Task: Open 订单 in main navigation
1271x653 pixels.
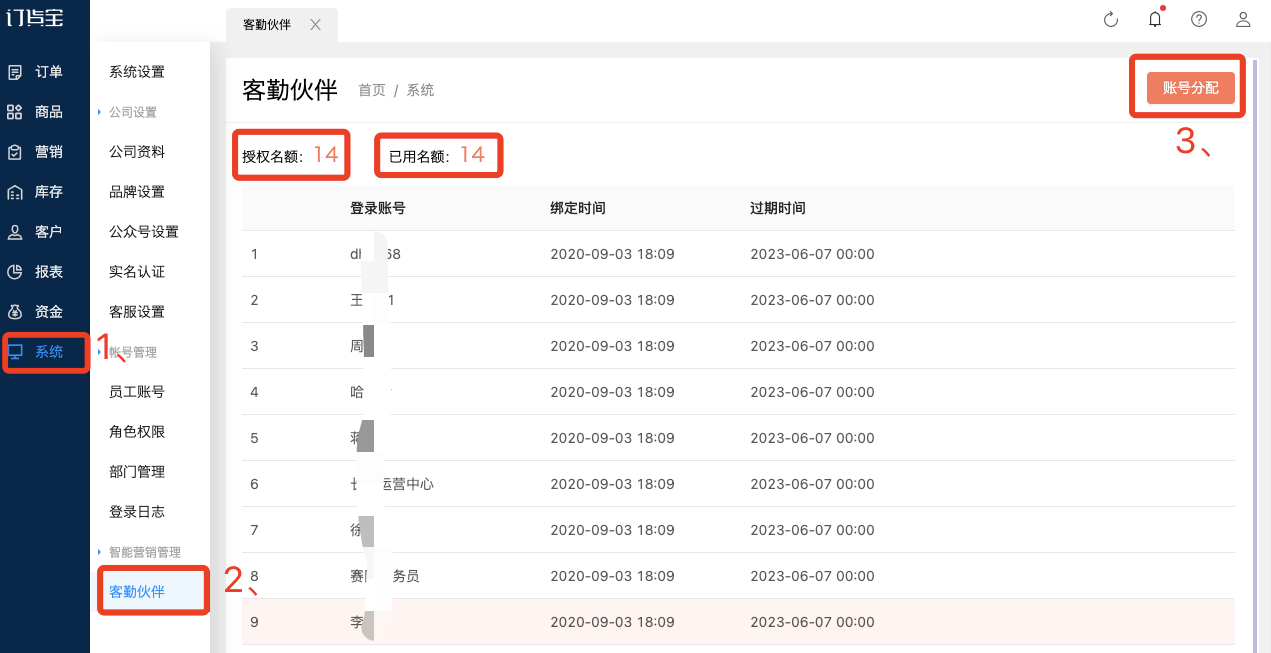Action: click(49, 72)
